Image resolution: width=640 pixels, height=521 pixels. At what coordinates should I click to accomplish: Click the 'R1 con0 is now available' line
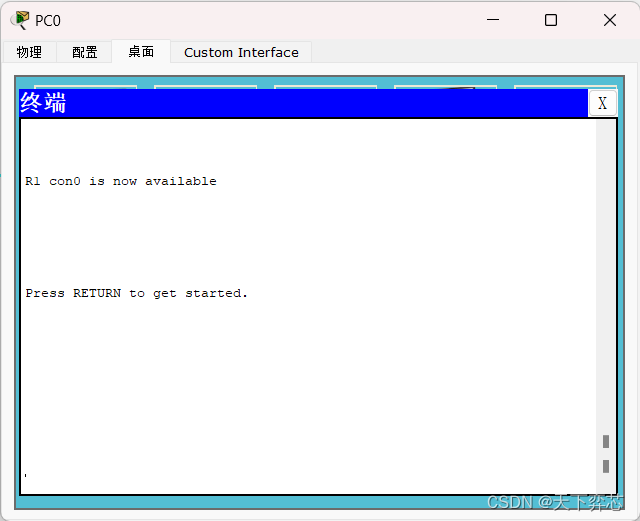tap(121, 181)
